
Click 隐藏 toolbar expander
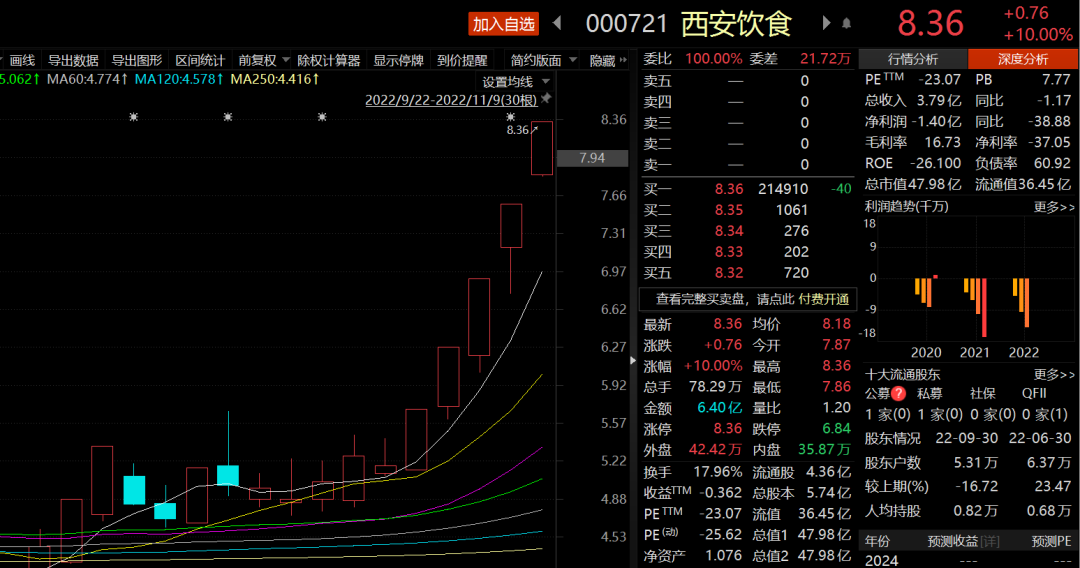pyautogui.click(x=608, y=61)
